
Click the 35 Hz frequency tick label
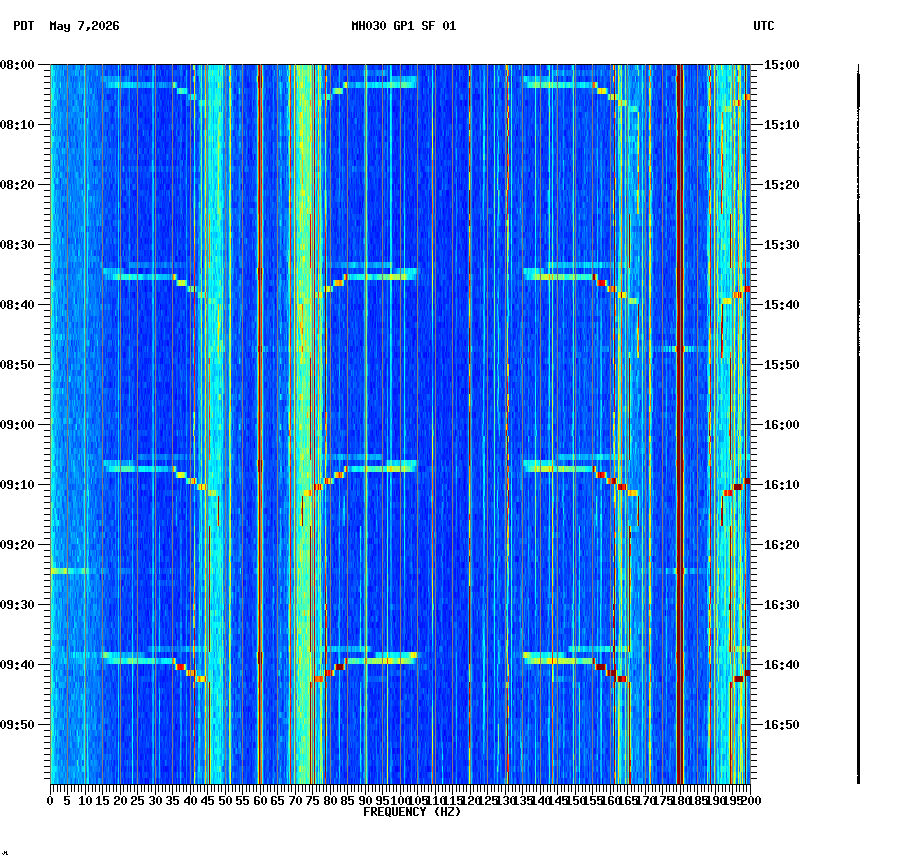pos(173,801)
